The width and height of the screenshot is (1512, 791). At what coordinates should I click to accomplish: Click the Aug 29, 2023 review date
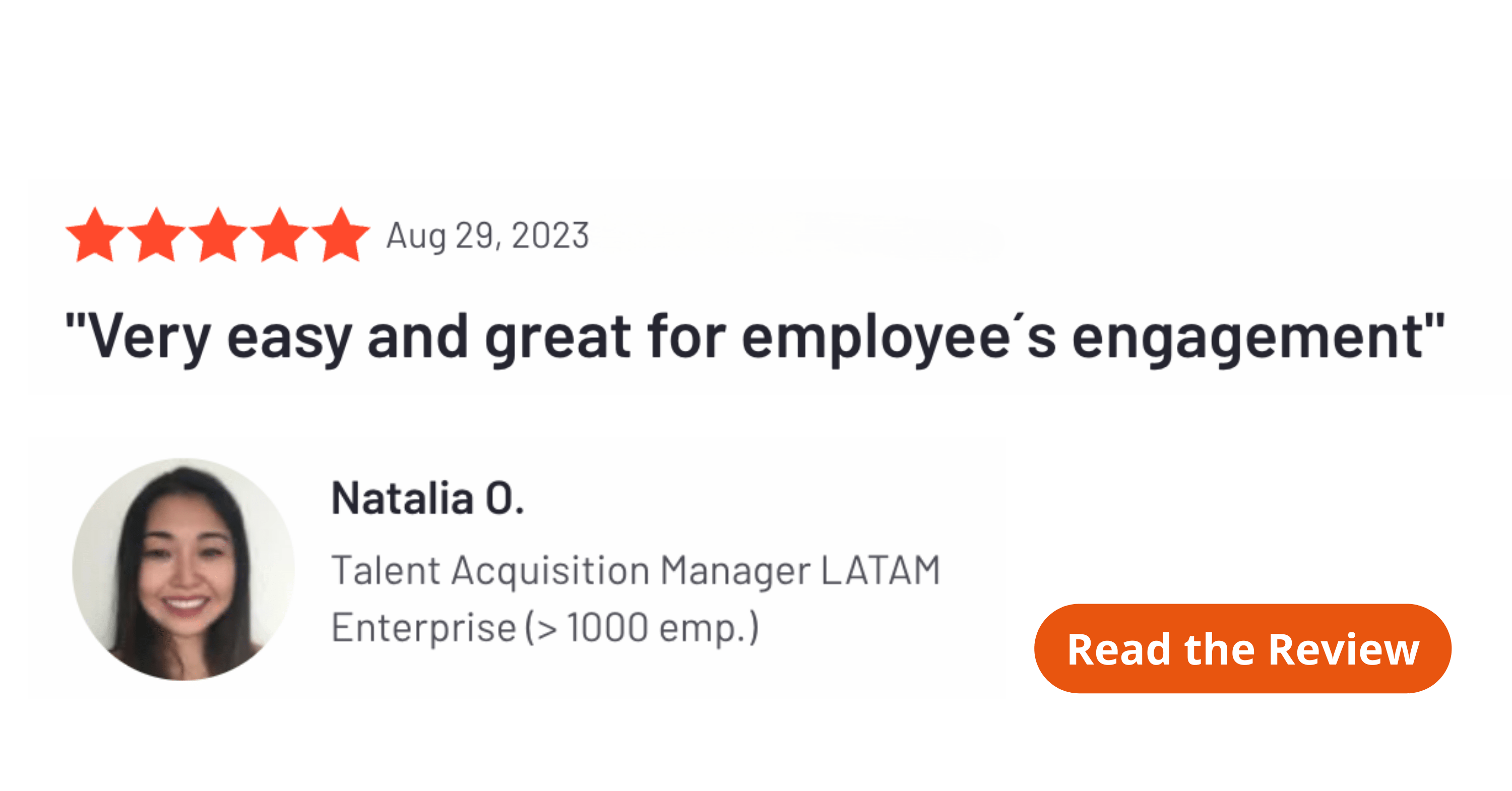[x=487, y=235]
